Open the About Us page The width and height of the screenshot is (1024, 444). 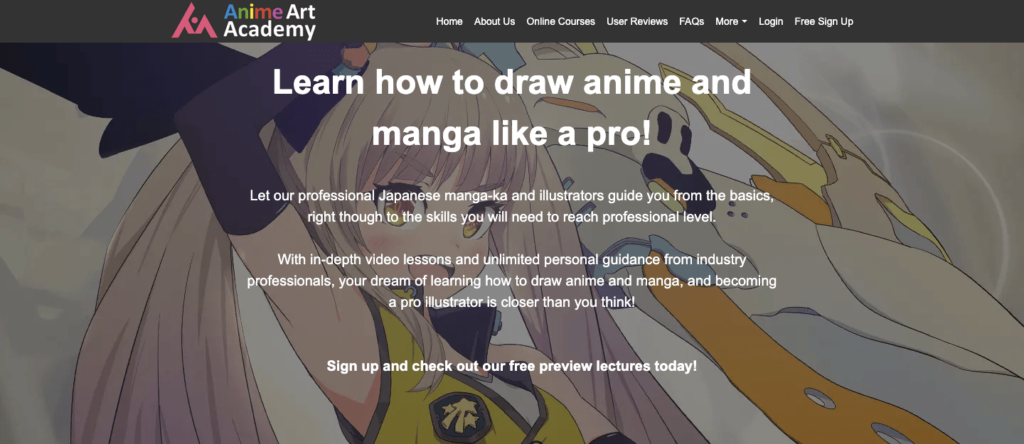pos(494,22)
